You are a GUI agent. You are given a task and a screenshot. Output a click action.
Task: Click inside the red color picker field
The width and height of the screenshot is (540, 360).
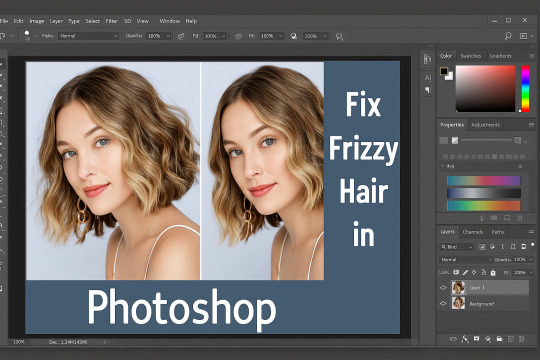(486, 89)
